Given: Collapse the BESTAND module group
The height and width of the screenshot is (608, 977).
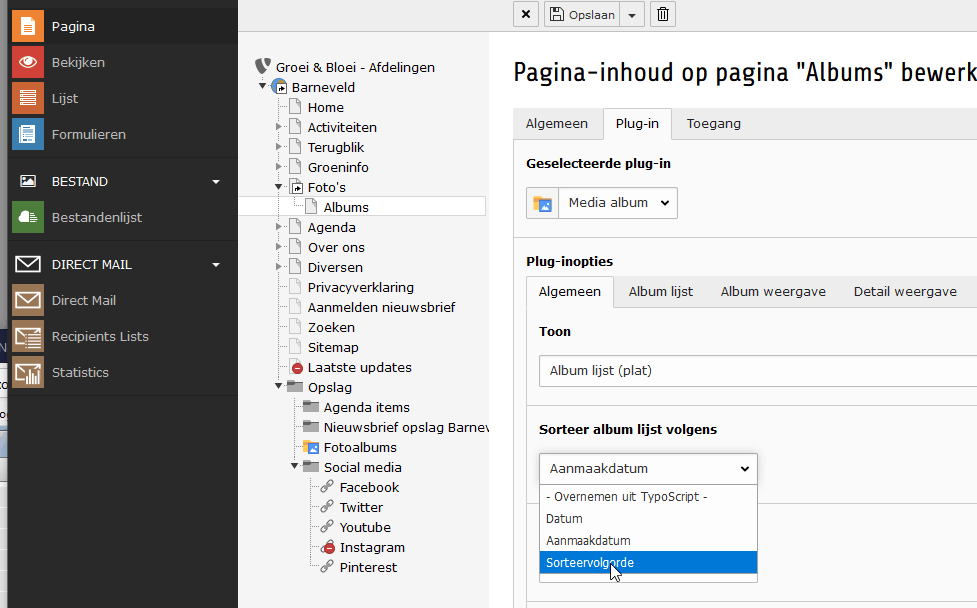Looking at the screenshot, I should (x=215, y=182).
